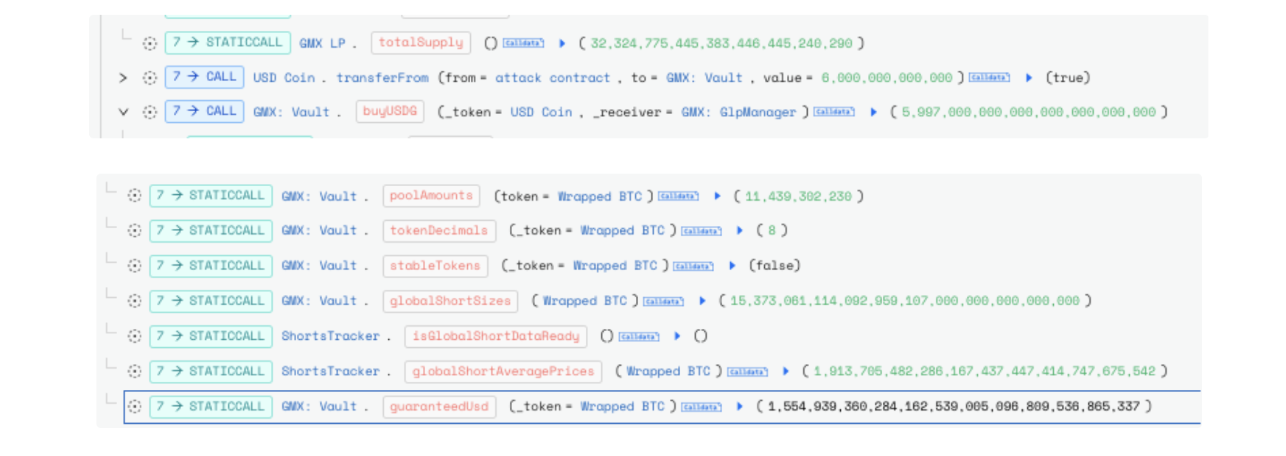The height and width of the screenshot is (456, 1286).
Task: Click the locate icon on the poolAmounts row
Action: 134,196
